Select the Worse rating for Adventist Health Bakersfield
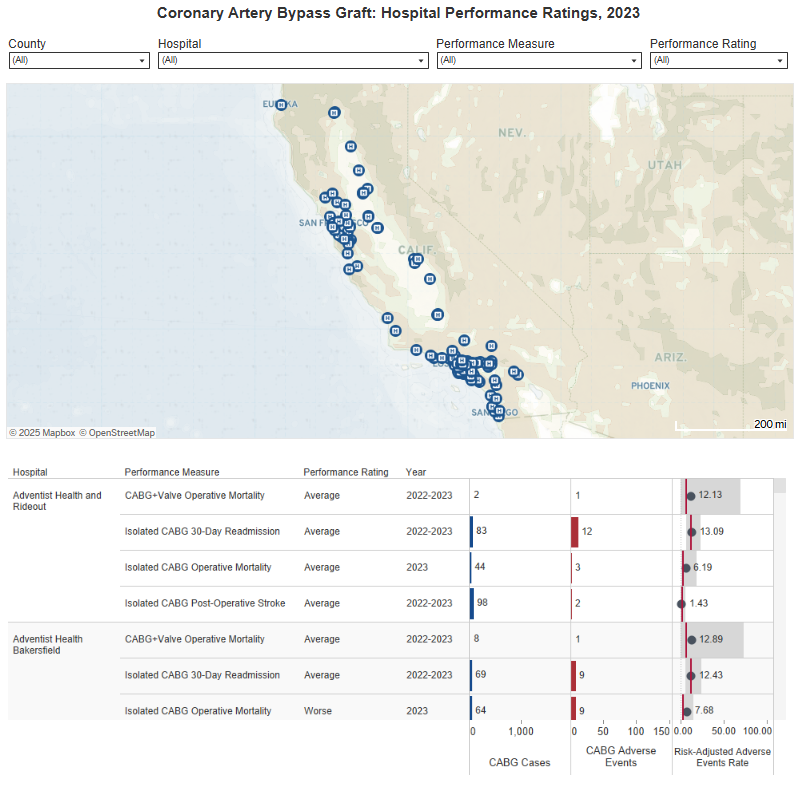The image size is (797, 787). [318, 711]
